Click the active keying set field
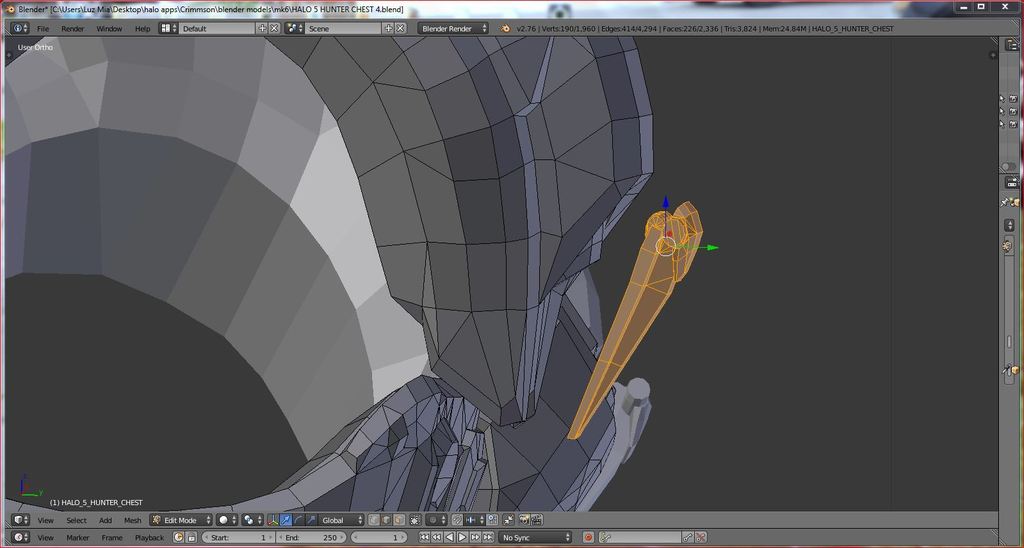Image resolution: width=1024 pixels, height=548 pixels. [x=639, y=537]
